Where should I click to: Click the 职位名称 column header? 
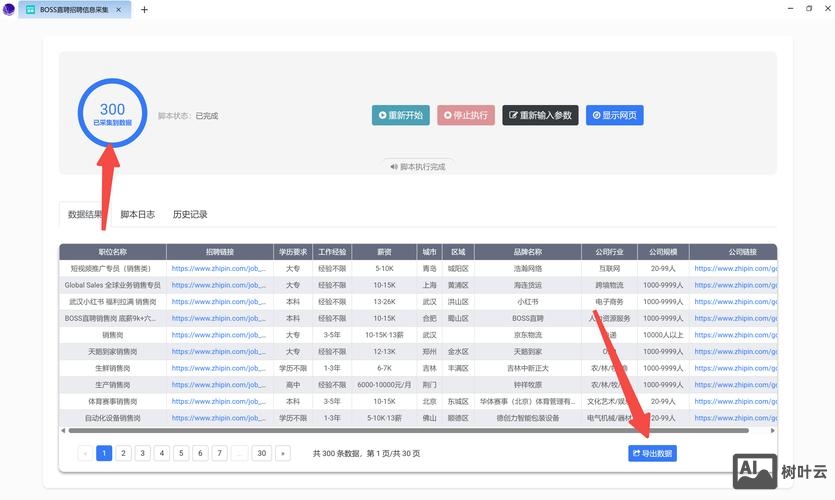(x=112, y=252)
